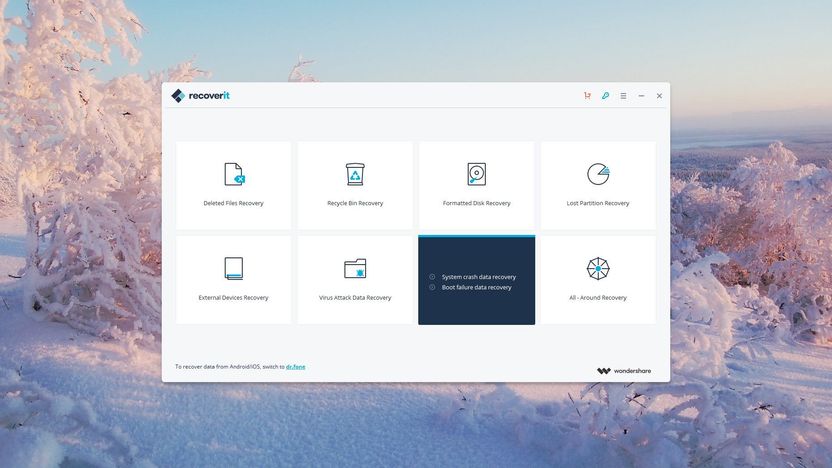Open Deleted Files Recovery icon

234,174
